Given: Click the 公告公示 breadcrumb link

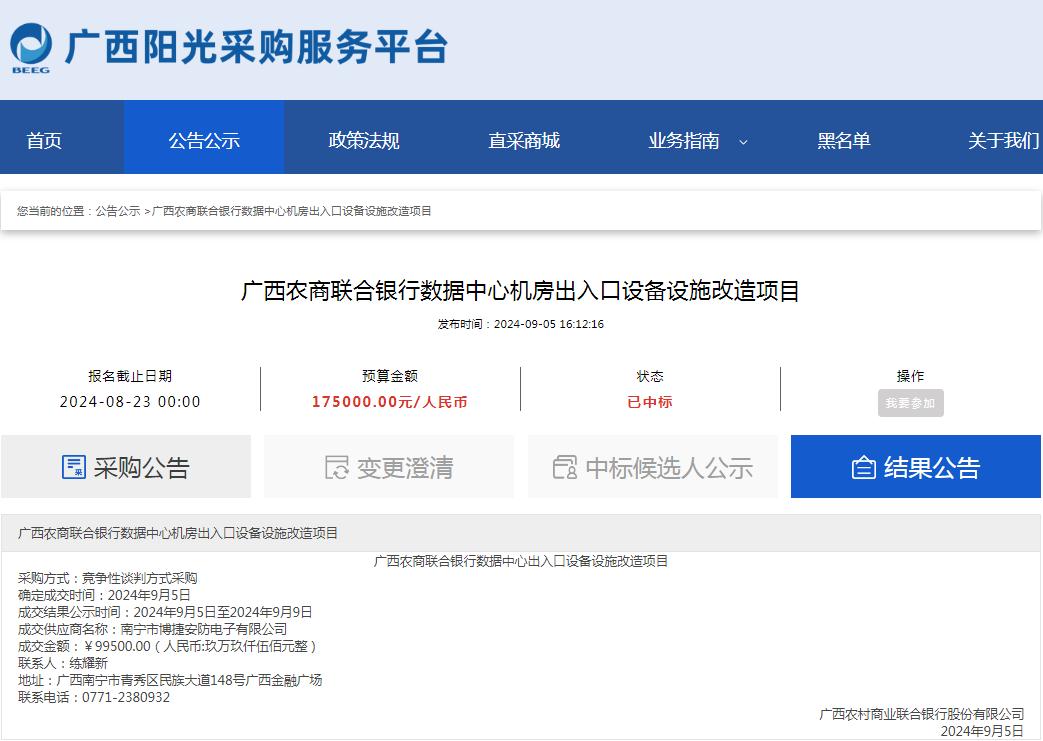Looking at the screenshot, I should [x=118, y=211].
